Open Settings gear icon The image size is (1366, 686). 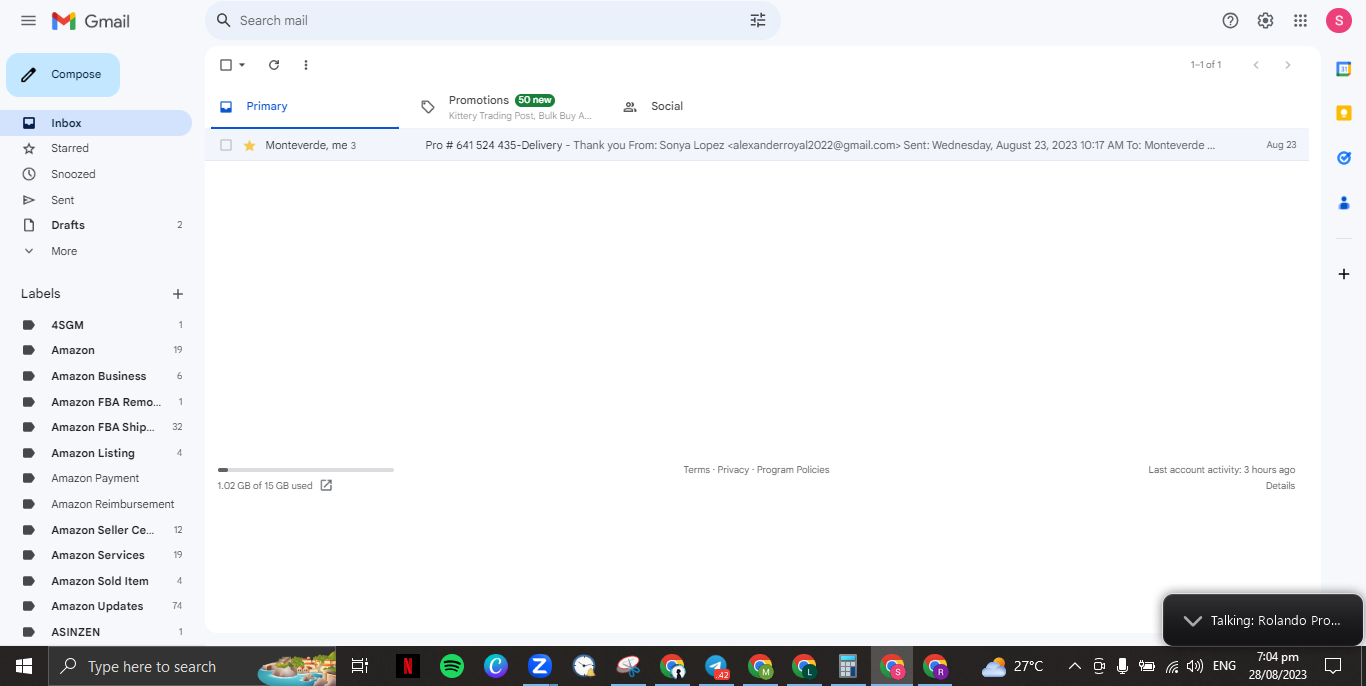pos(1265,21)
